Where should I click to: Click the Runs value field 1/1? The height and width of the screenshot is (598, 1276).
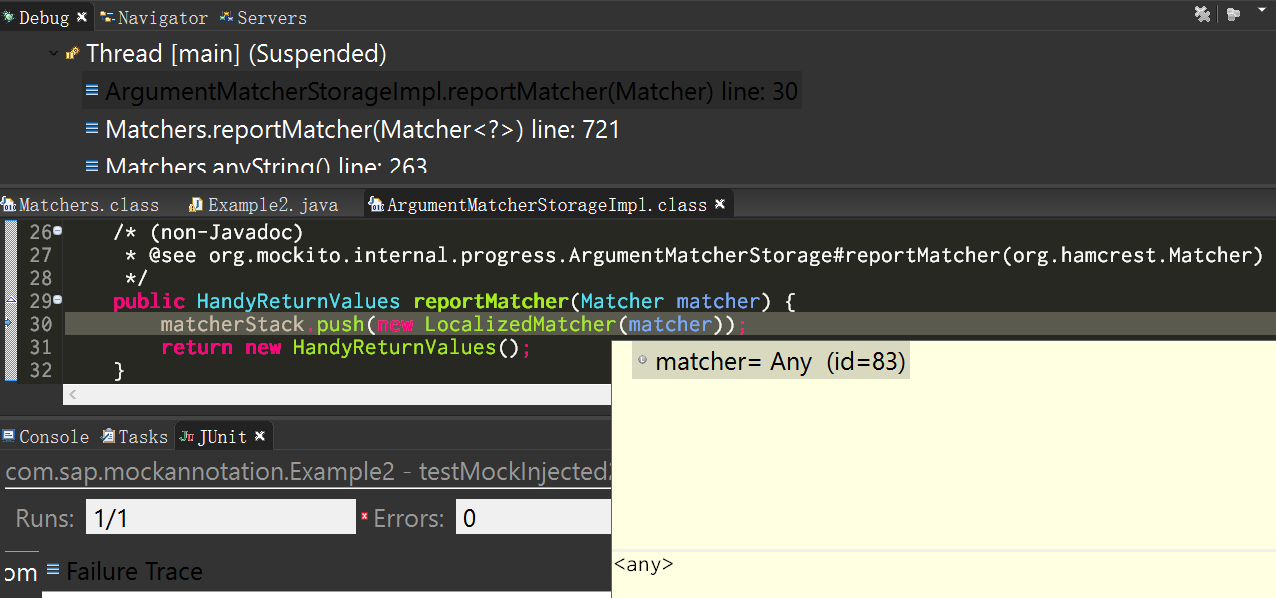click(220, 517)
